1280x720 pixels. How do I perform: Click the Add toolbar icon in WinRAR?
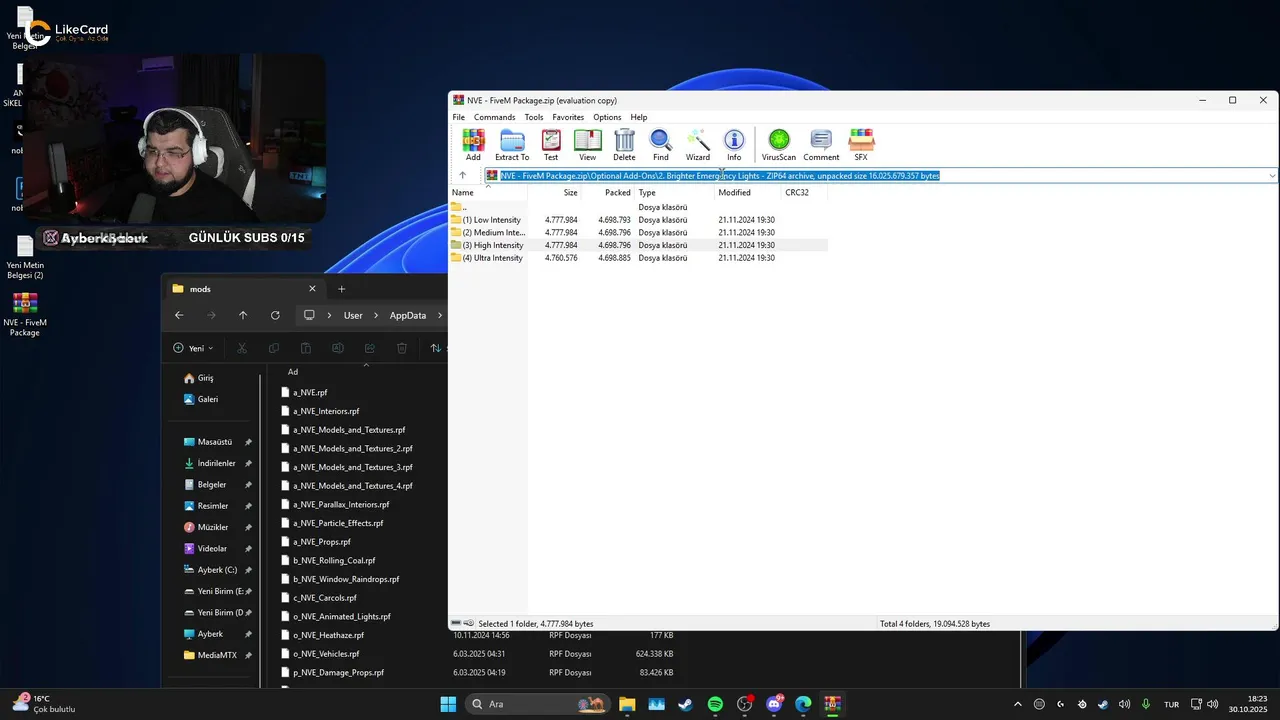(x=473, y=145)
